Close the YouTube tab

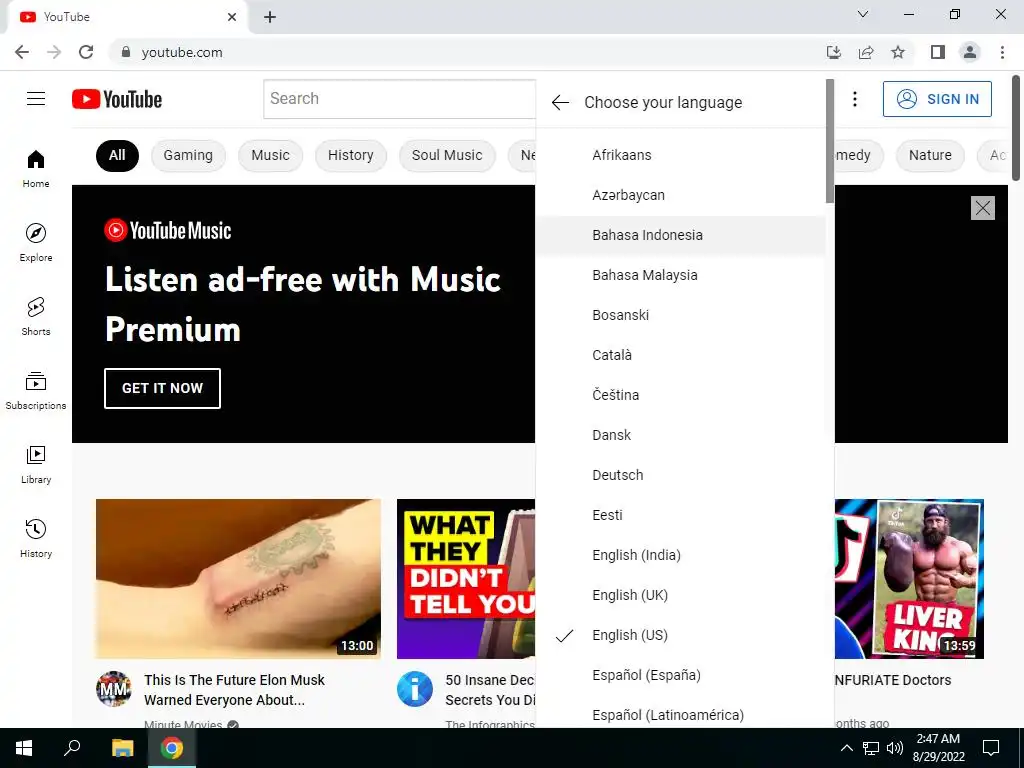click(x=232, y=17)
